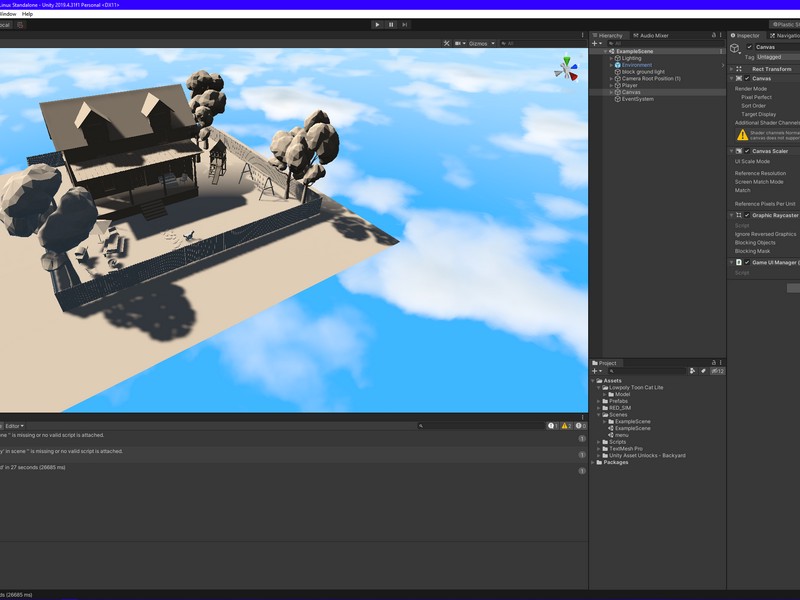Open the Help menu

[x=27, y=14]
